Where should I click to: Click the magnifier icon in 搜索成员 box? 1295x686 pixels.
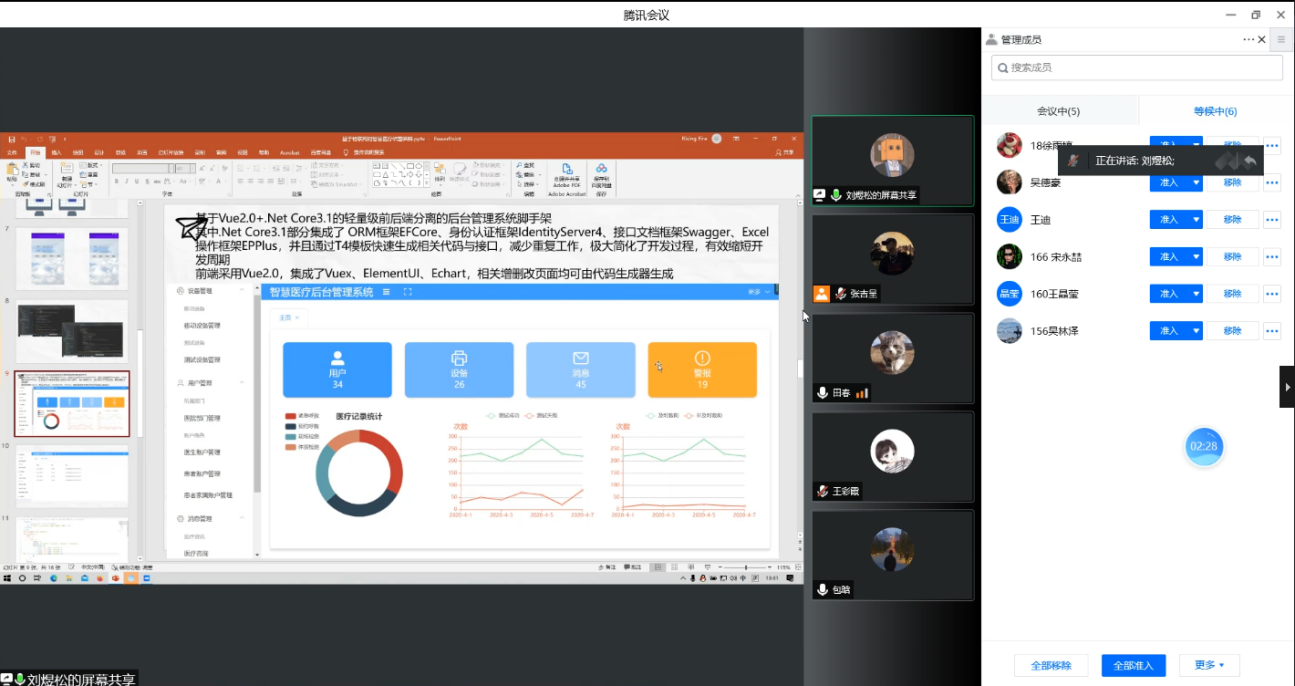[x=1001, y=68]
